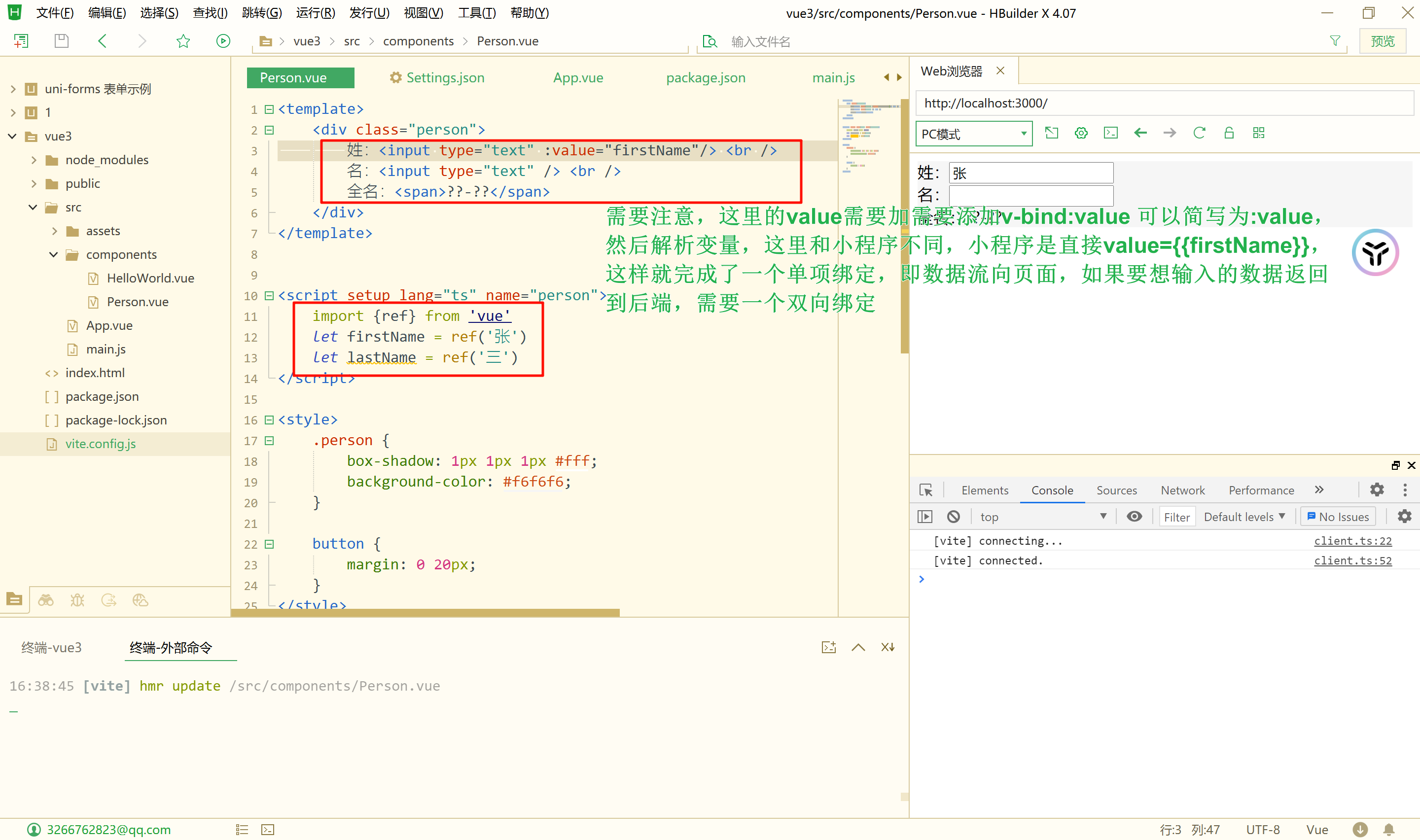Viewport: 1420px width, 840px height.
Task: Toggle the console live expression eye
Action: point(1134,516)
